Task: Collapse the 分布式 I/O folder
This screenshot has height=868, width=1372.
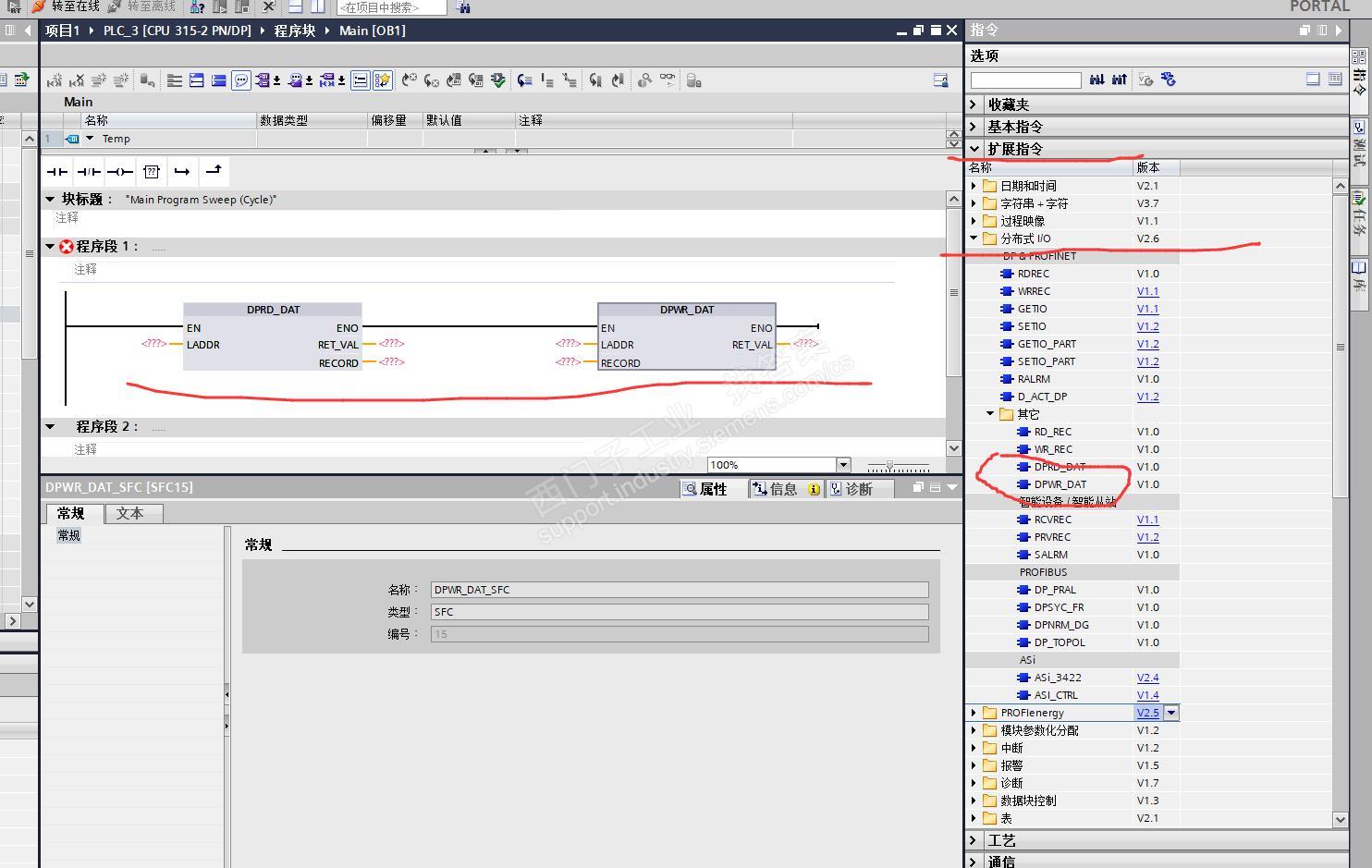Action: coord(974,238)
